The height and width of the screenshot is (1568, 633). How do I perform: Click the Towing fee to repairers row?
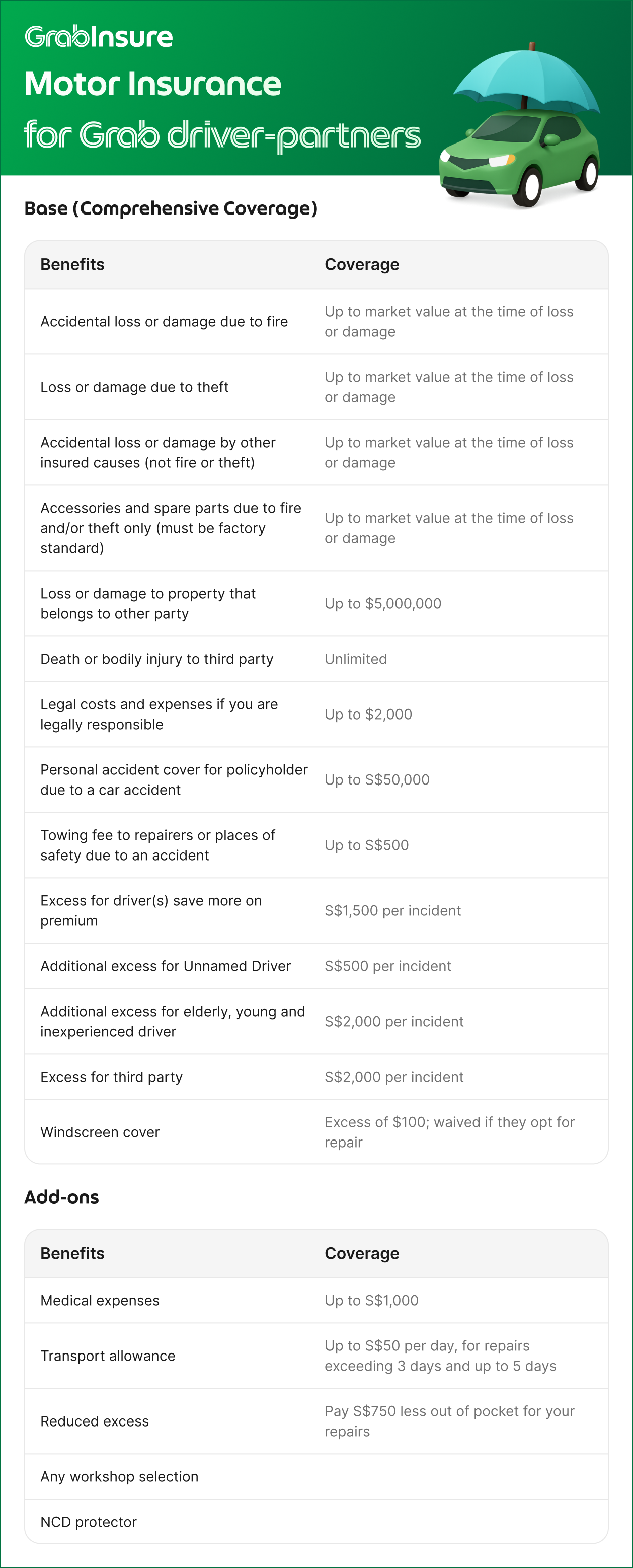[316, 845]
